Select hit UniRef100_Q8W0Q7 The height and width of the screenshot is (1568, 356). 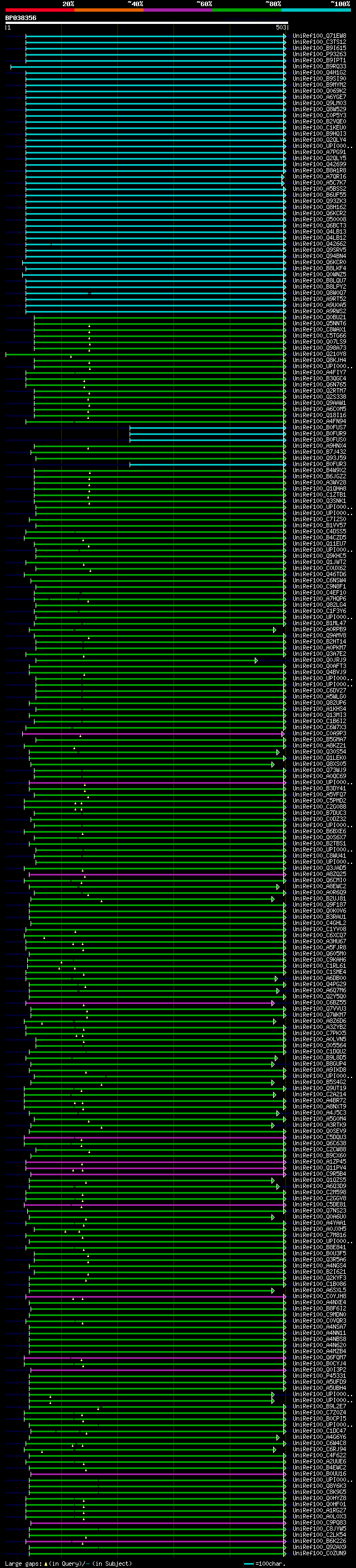(x=319, y=293)
